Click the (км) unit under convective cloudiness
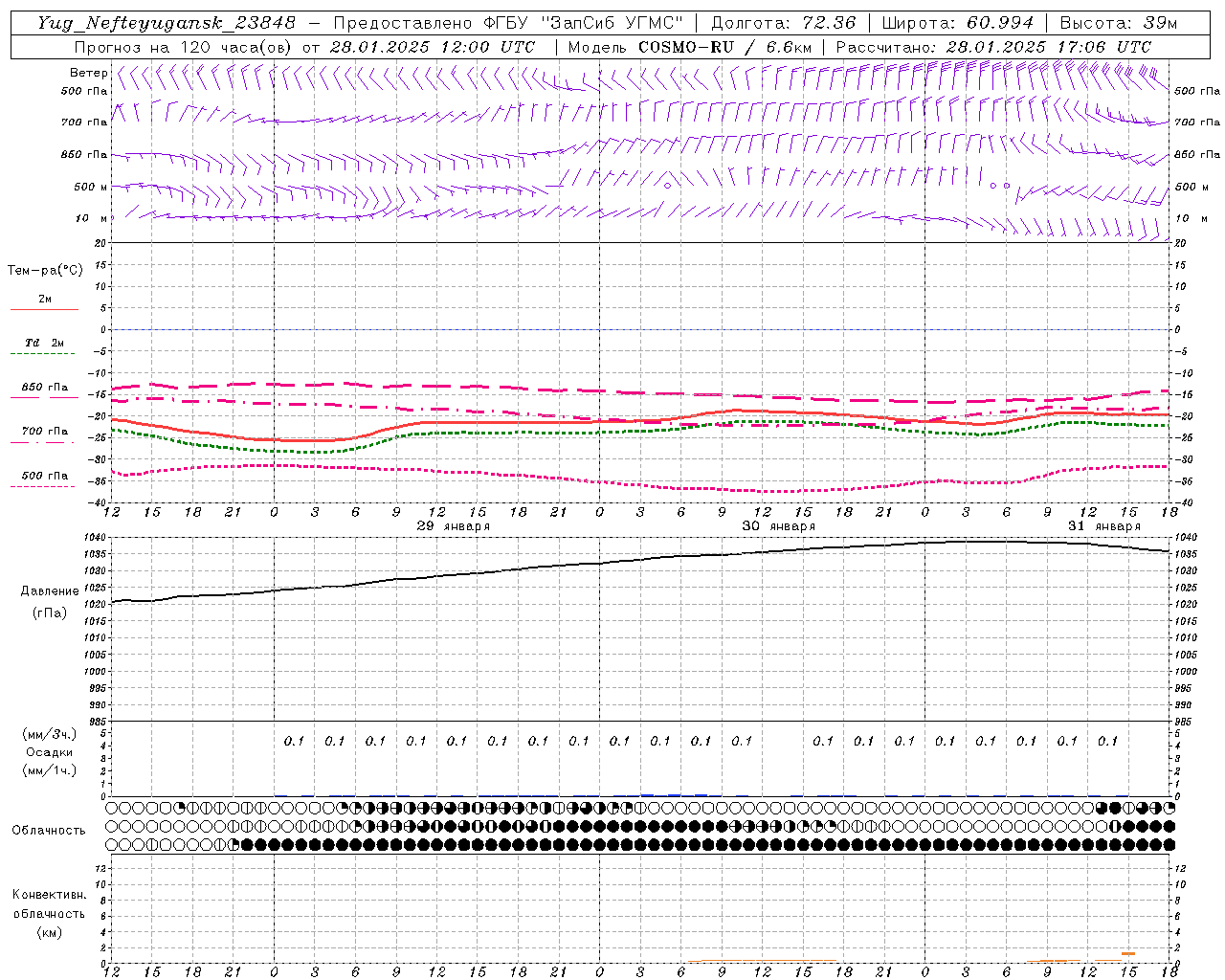Viewport: 1225px width, 980px height. click(50, 931)
